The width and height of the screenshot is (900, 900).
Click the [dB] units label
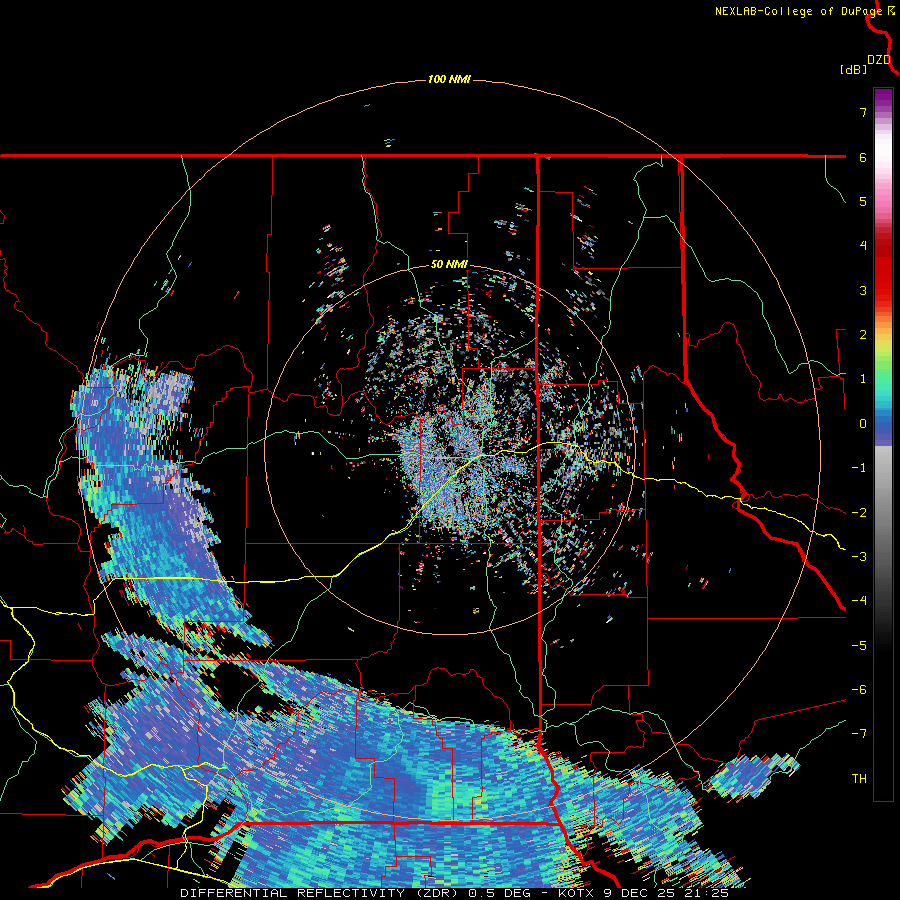point(854,69)
